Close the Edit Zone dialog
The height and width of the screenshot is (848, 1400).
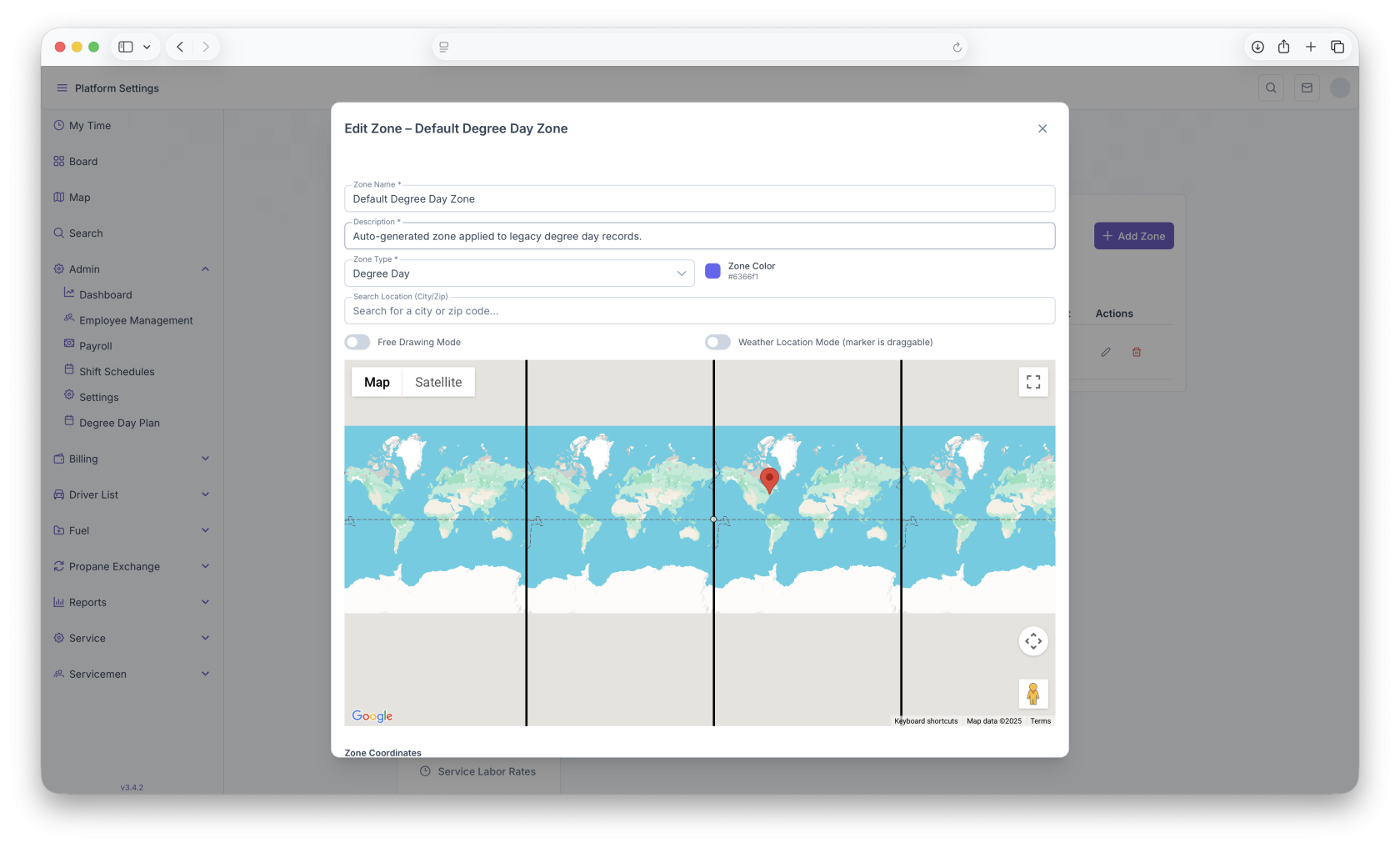click(1042, 128)
